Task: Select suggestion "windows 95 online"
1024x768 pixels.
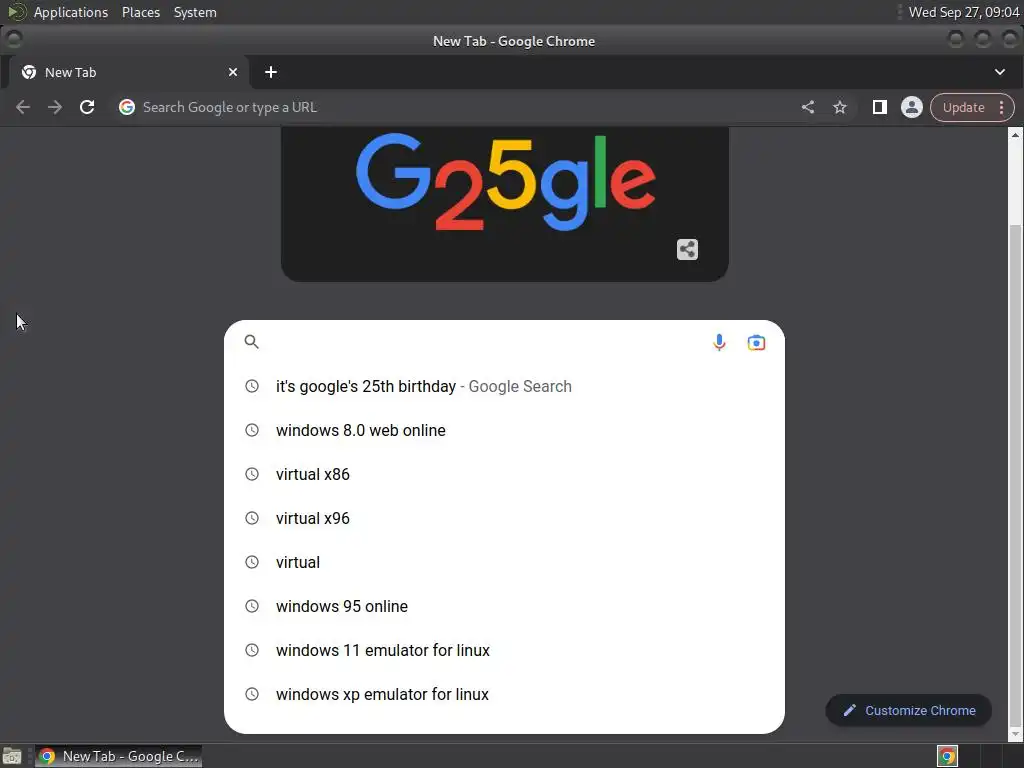Action: tap(505, 606)
